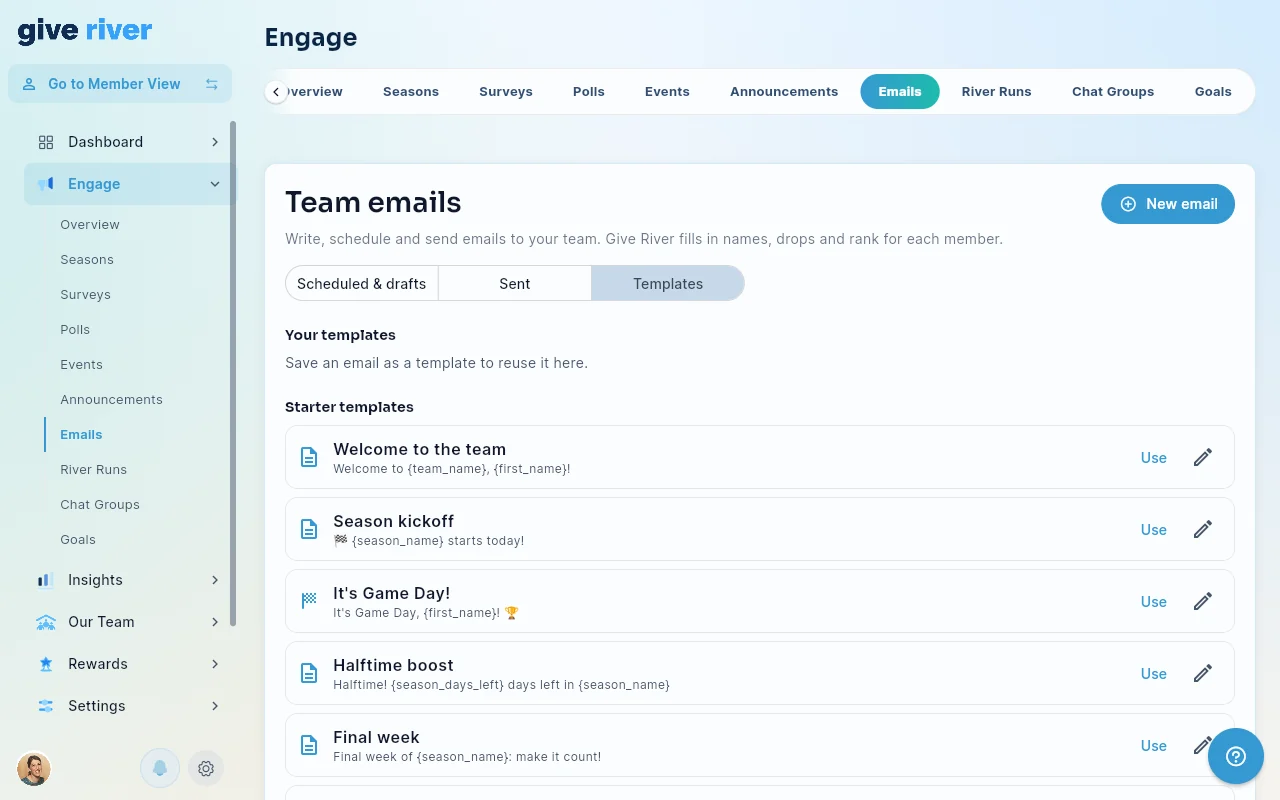The height and width of the screenshot is (800, 1280).
Task: Click the Dashboard grid icon
Action: 46,142
